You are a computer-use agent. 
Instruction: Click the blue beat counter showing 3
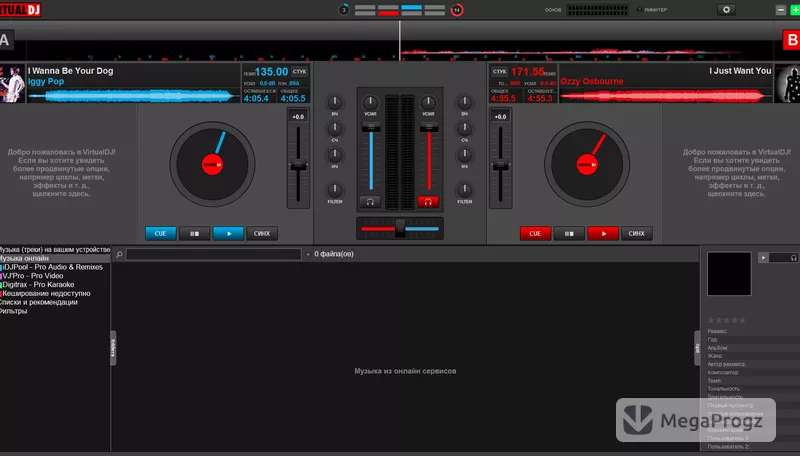[x=344, y=10]
